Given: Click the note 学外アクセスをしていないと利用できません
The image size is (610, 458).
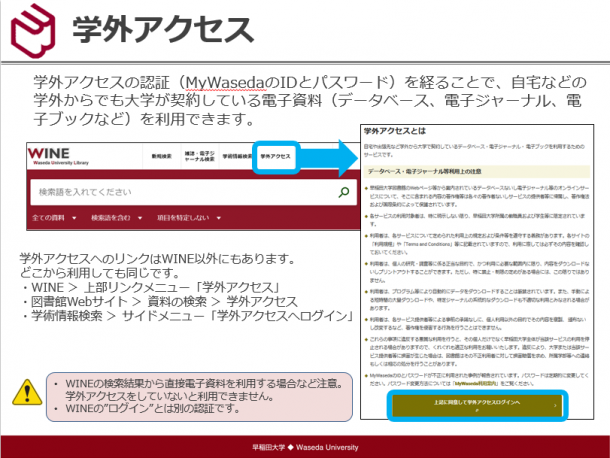Looking at the screenshot, I should 170,396.
